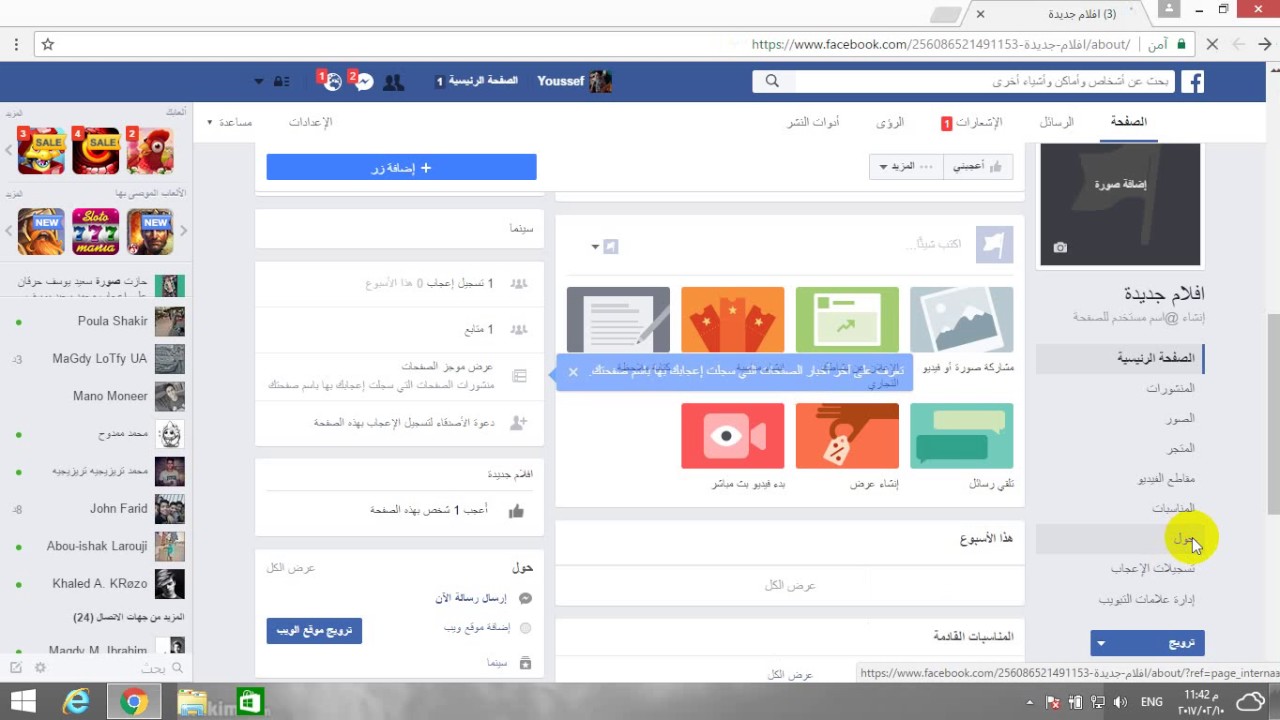The image size is (1280, 720).
Task: Open Chrome from the taskbar
Action: pos(133,702)
